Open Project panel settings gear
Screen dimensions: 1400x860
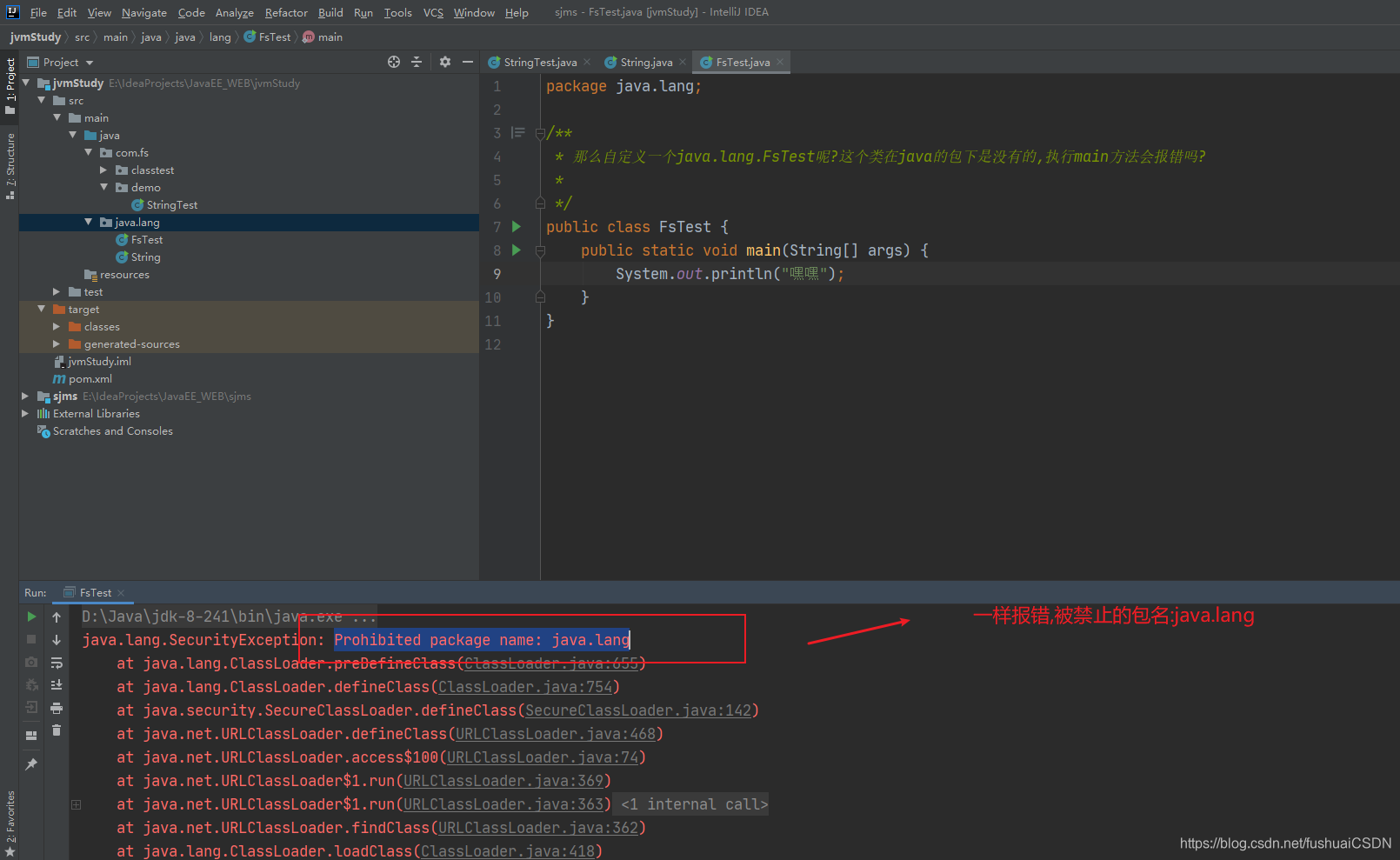click(x=445, y=62)
